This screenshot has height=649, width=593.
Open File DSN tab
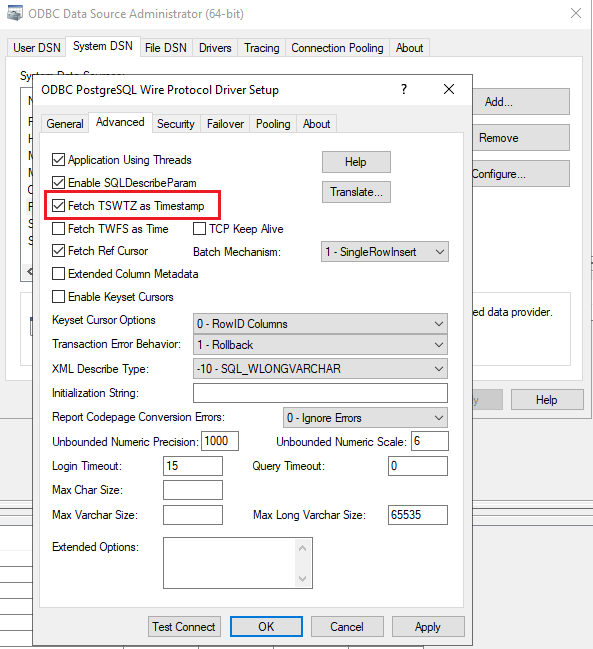pos(166,48)
